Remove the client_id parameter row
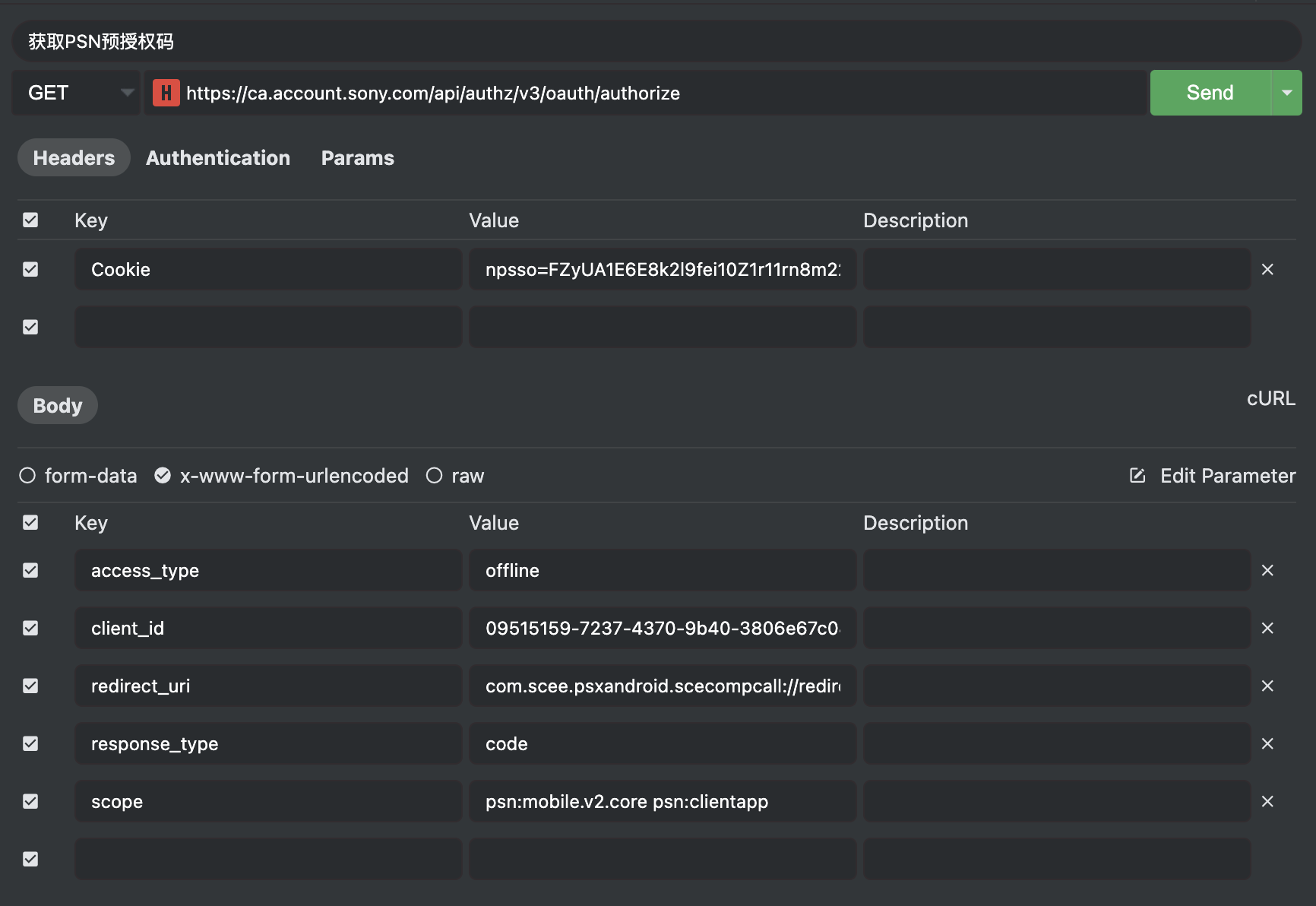The image size is (1316, 906). pos(1267,628)
